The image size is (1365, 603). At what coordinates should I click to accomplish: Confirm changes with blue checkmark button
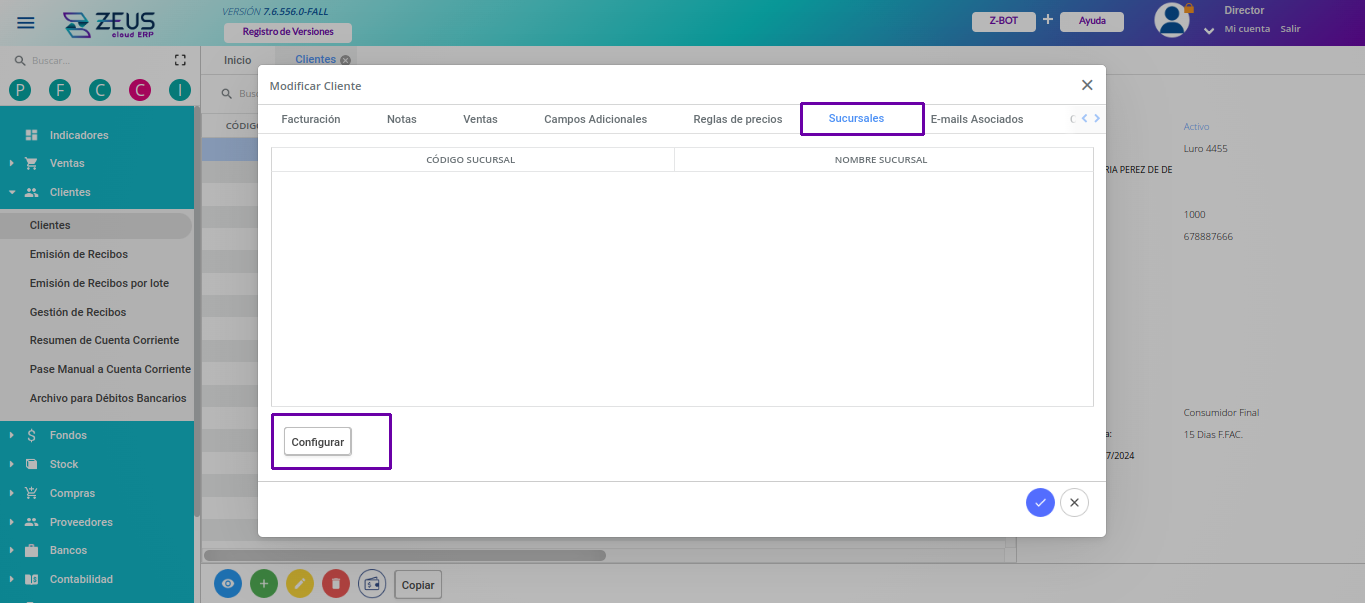click(1040, 502)
